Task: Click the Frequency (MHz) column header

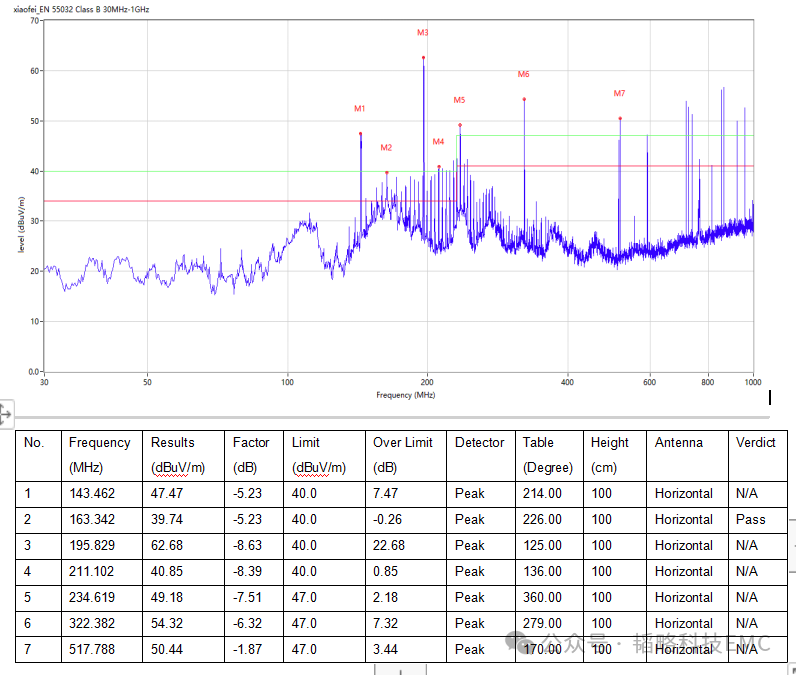Action: (x=99, y=455)
